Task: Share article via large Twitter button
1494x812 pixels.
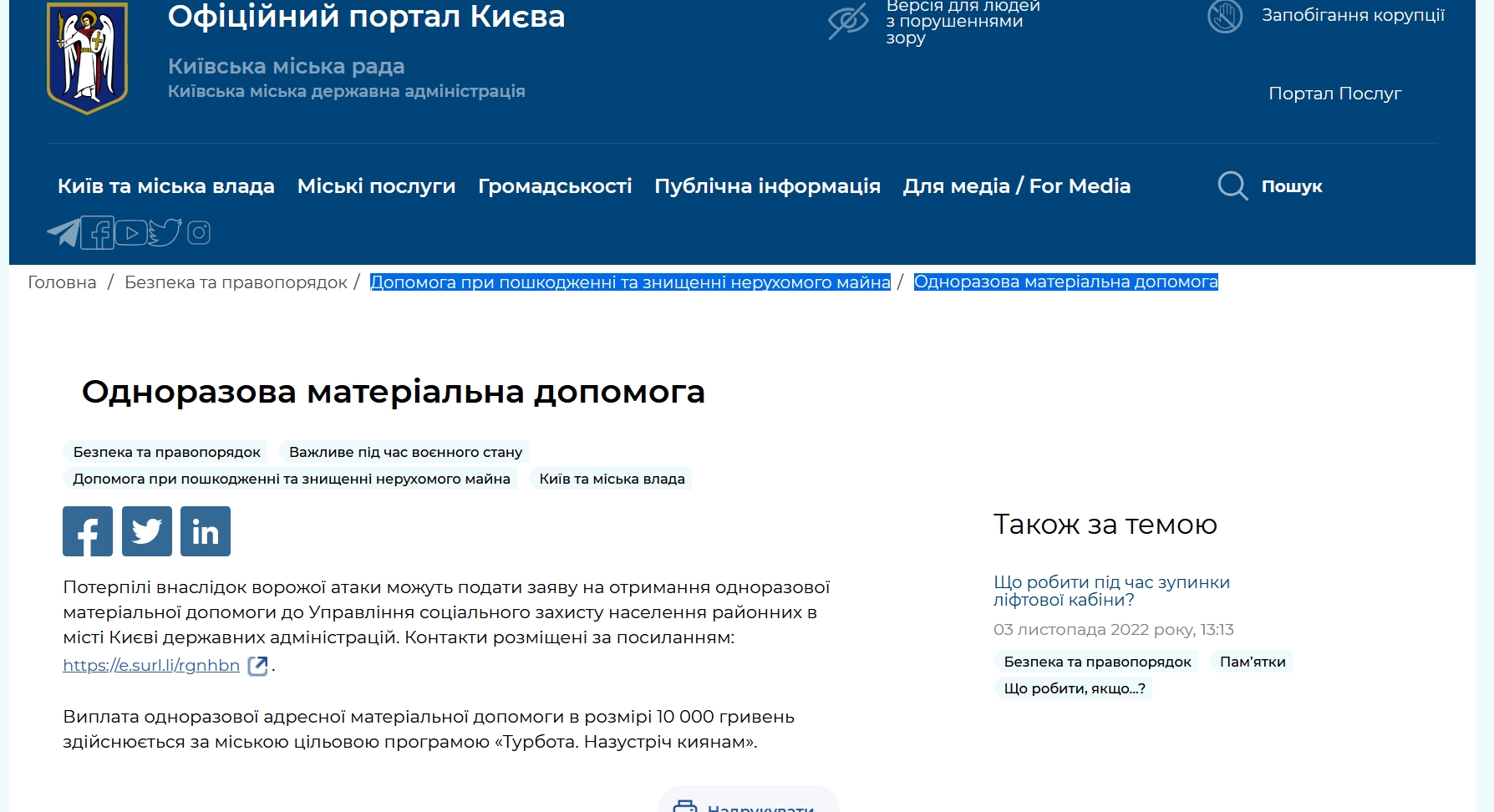Action: point(147,531)
